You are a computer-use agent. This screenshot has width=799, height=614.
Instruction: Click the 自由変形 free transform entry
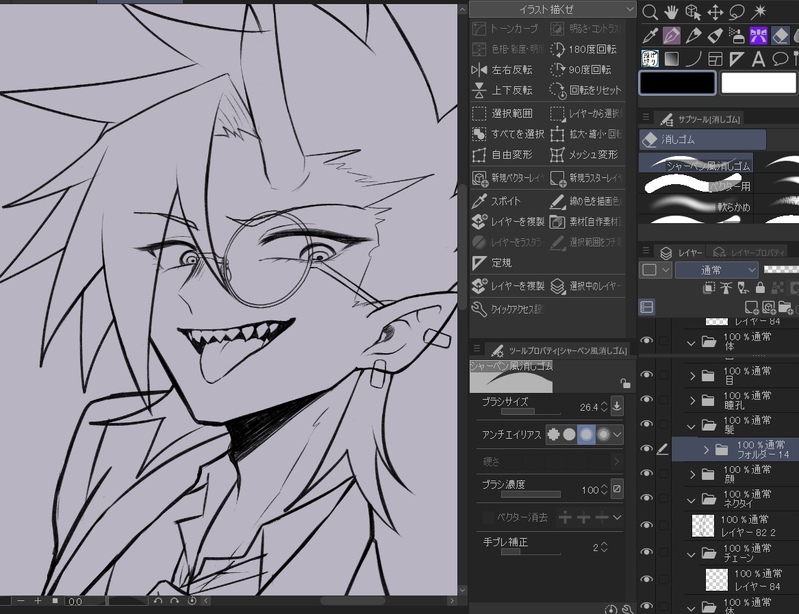click(502, 154)
